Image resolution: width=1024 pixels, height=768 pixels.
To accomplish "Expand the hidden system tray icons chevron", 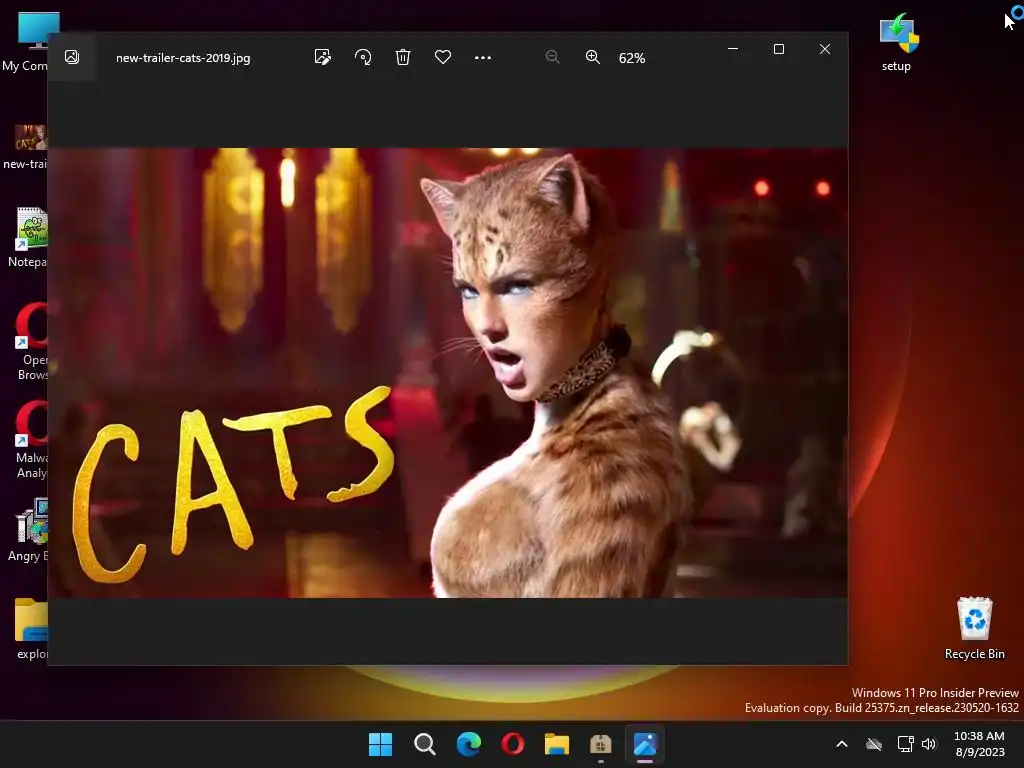I will point(842,744).
